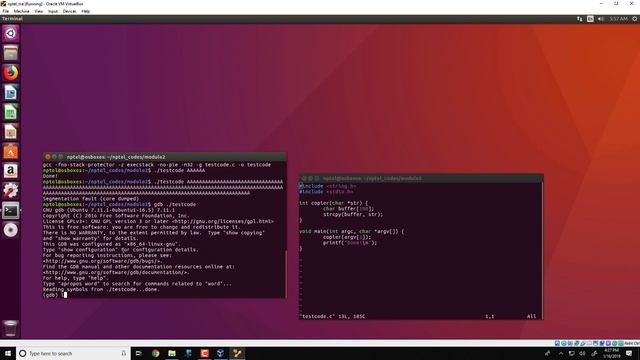640x360 pixels.
Task: Click the 'Reading symbols from ./testcode...done.' line
Action: pyautogui.click(x=101, y=289)
